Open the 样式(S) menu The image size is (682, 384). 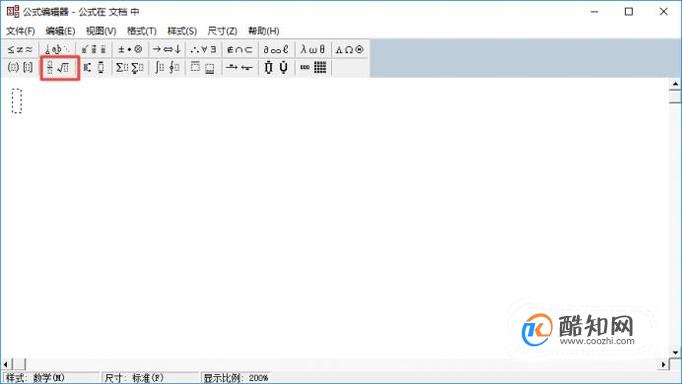(182, 31)
